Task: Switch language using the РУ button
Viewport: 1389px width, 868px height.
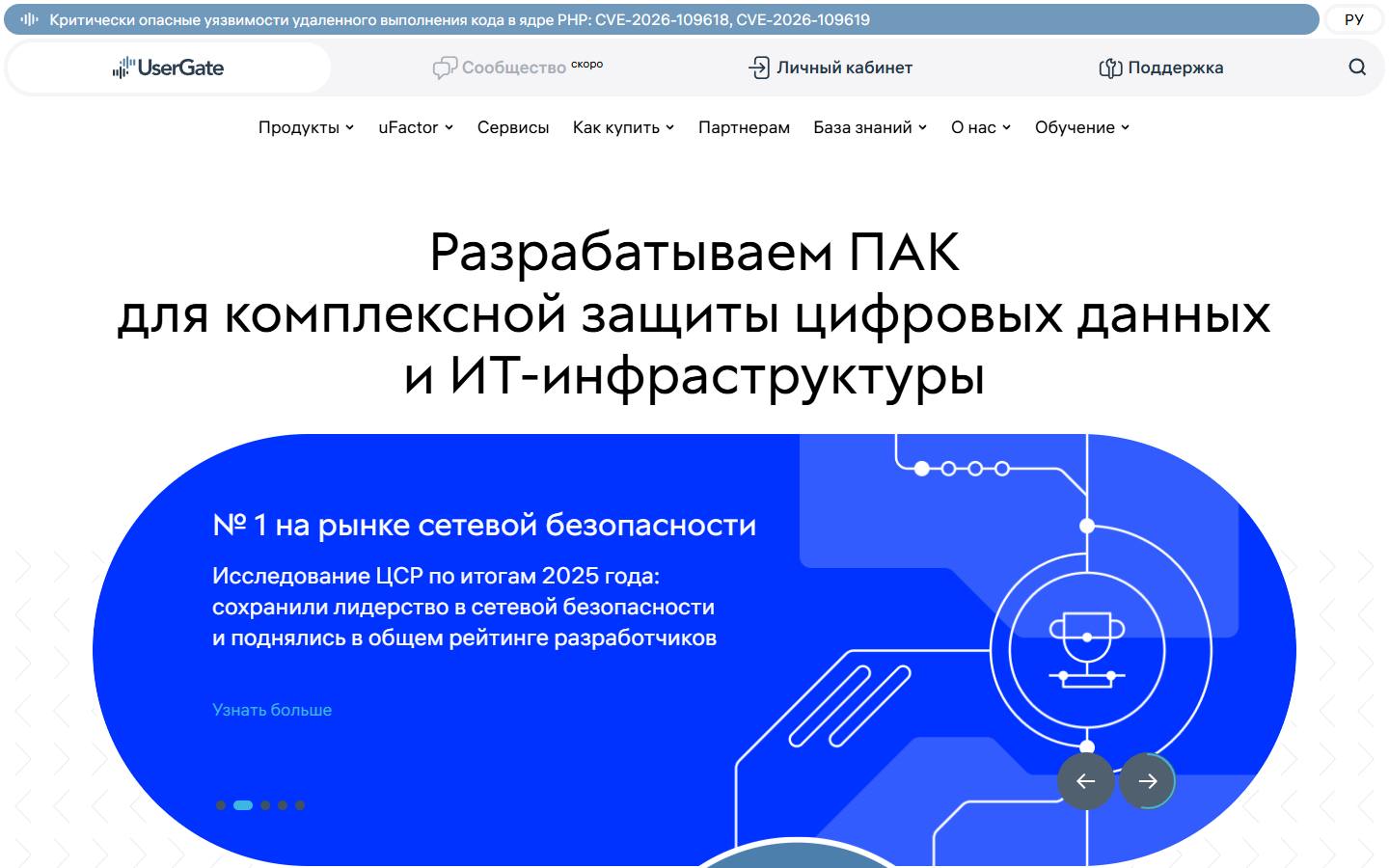Action: tap(1354, 19)
